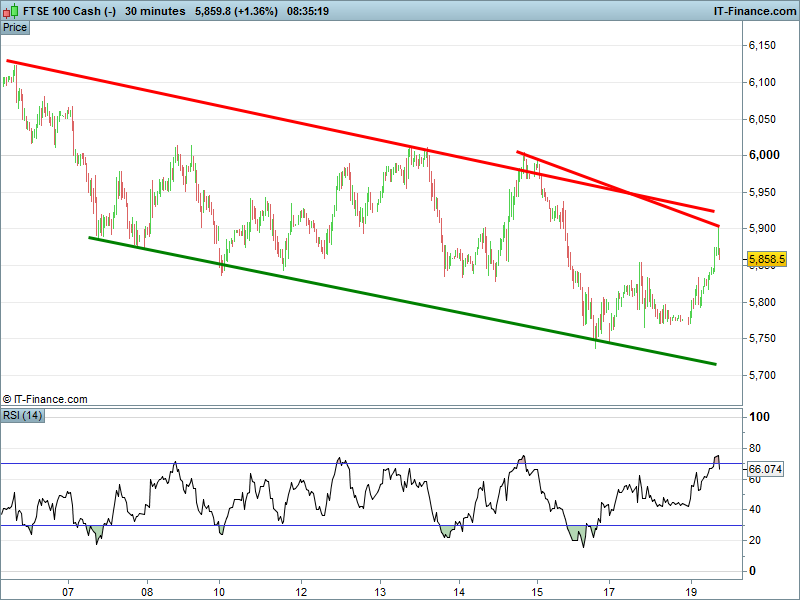This screenshot has height=600, width=800.
Task: Open the 30 minutes timeframe selector
Action: coord(155,11)
